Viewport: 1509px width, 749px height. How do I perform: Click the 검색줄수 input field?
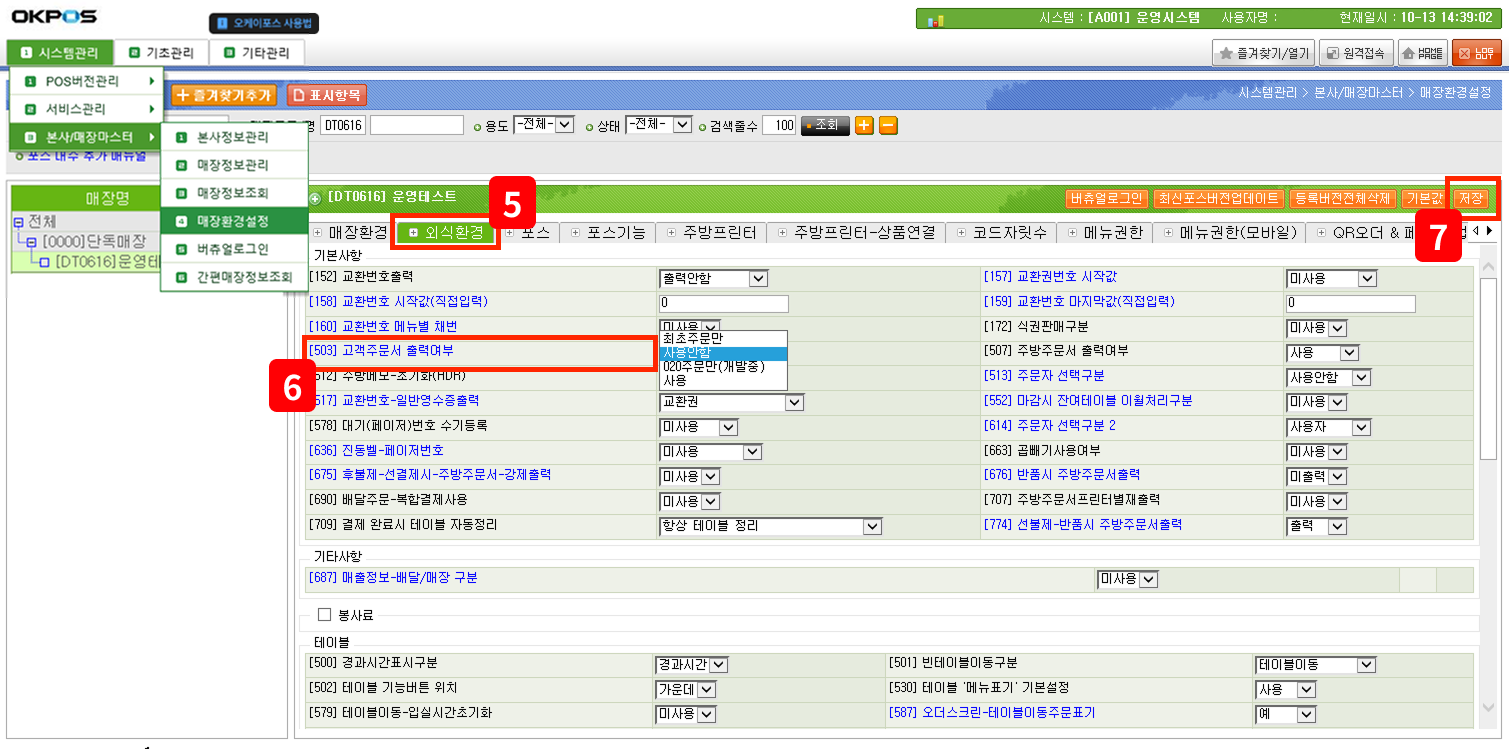(779, 125)
